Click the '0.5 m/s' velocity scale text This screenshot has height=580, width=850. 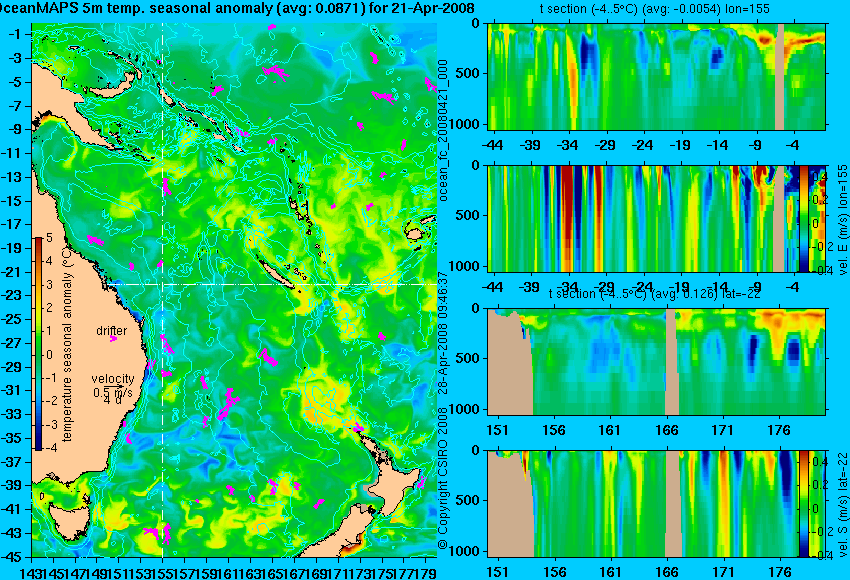(112, 392)
